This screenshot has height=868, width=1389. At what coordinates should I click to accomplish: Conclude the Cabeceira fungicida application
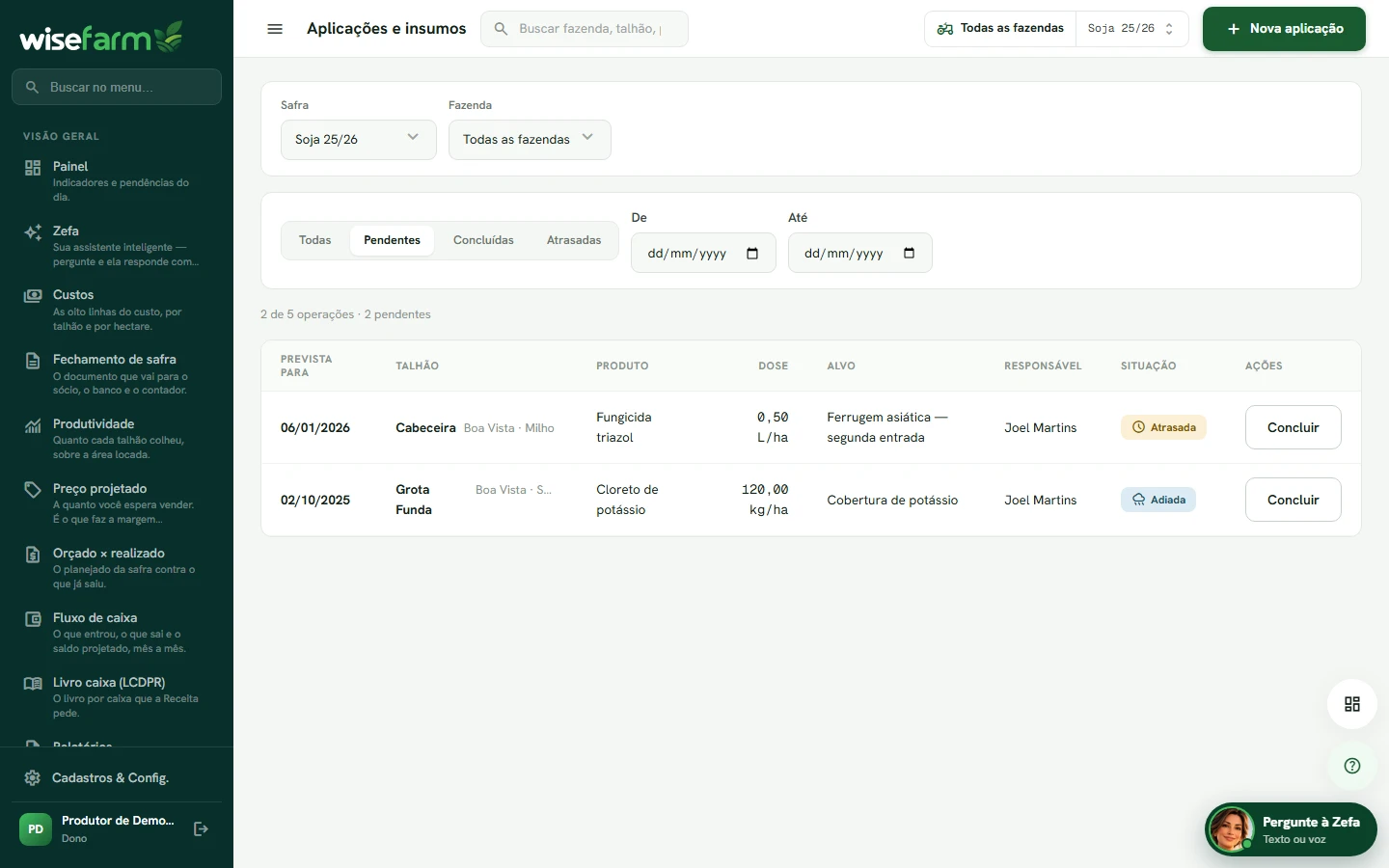coord(1293,427)
